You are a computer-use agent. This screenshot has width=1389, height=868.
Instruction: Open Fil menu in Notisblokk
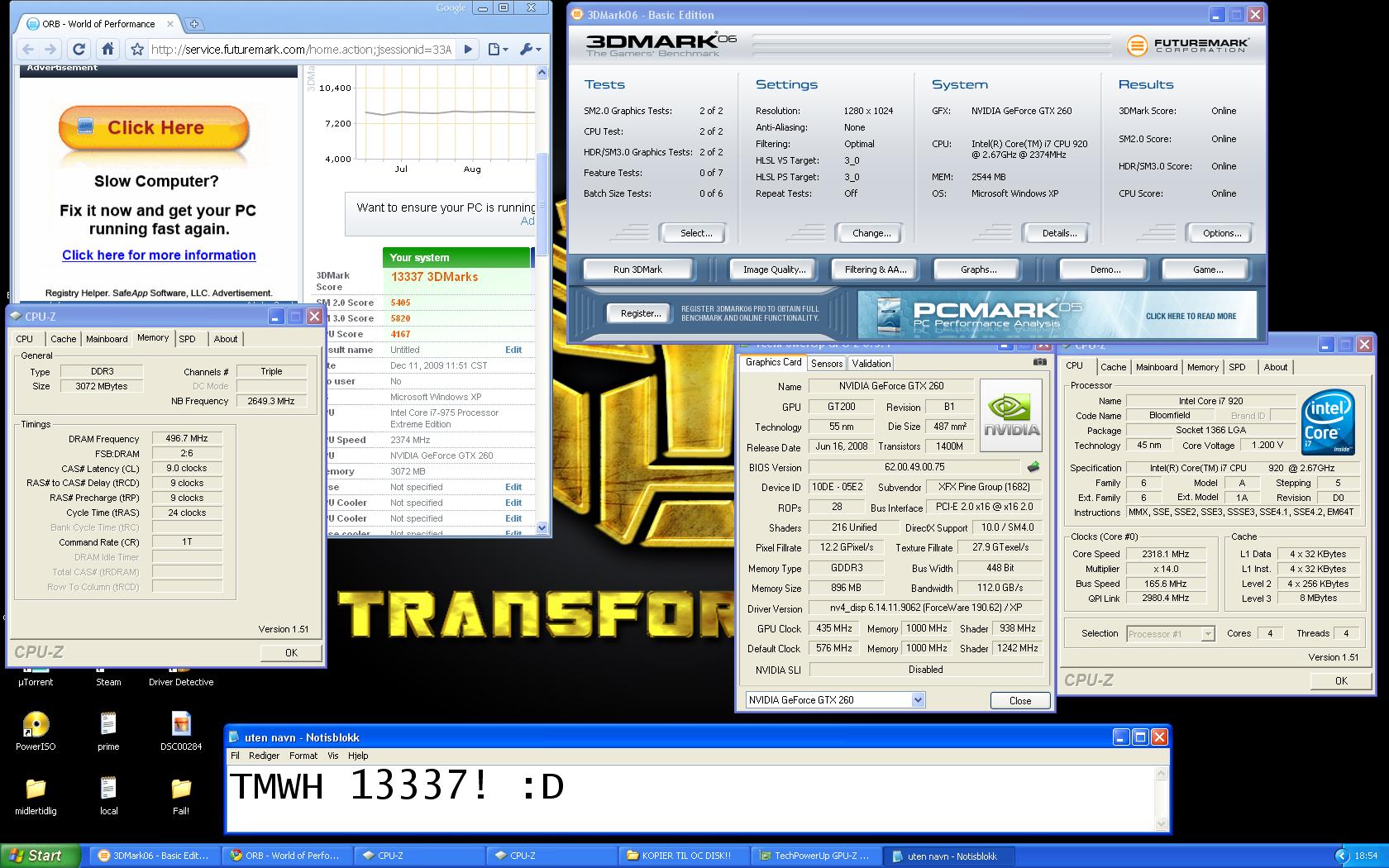click(x=235, y=756)
